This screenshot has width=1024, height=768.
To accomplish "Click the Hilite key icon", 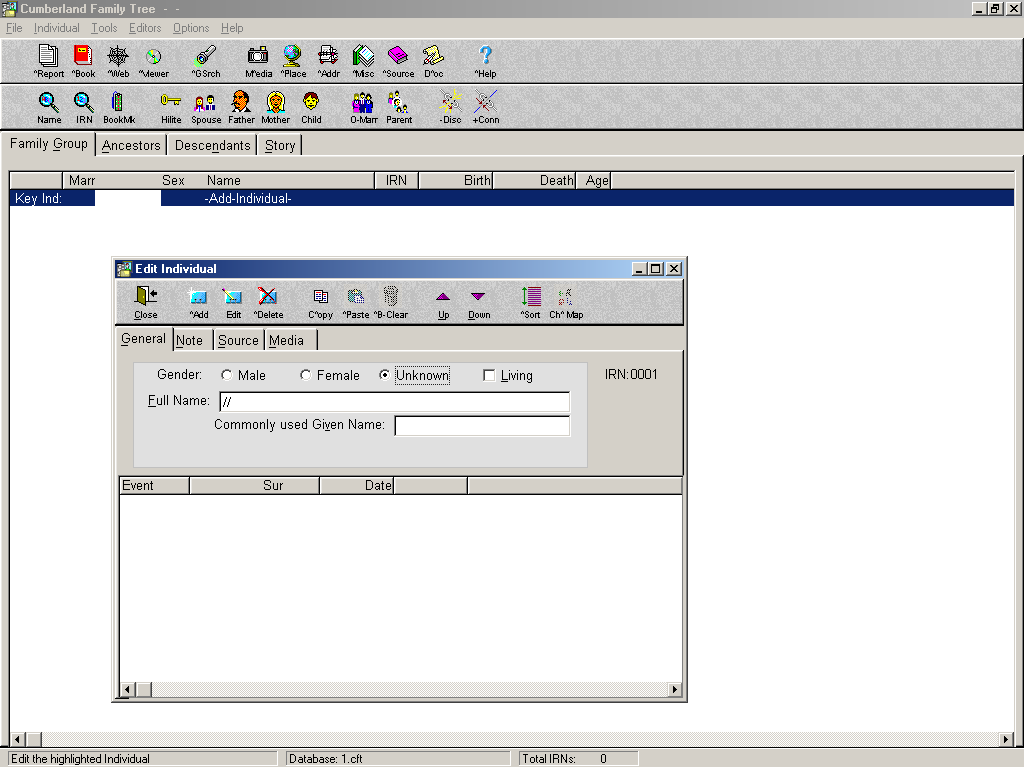I will coord(171,103).
